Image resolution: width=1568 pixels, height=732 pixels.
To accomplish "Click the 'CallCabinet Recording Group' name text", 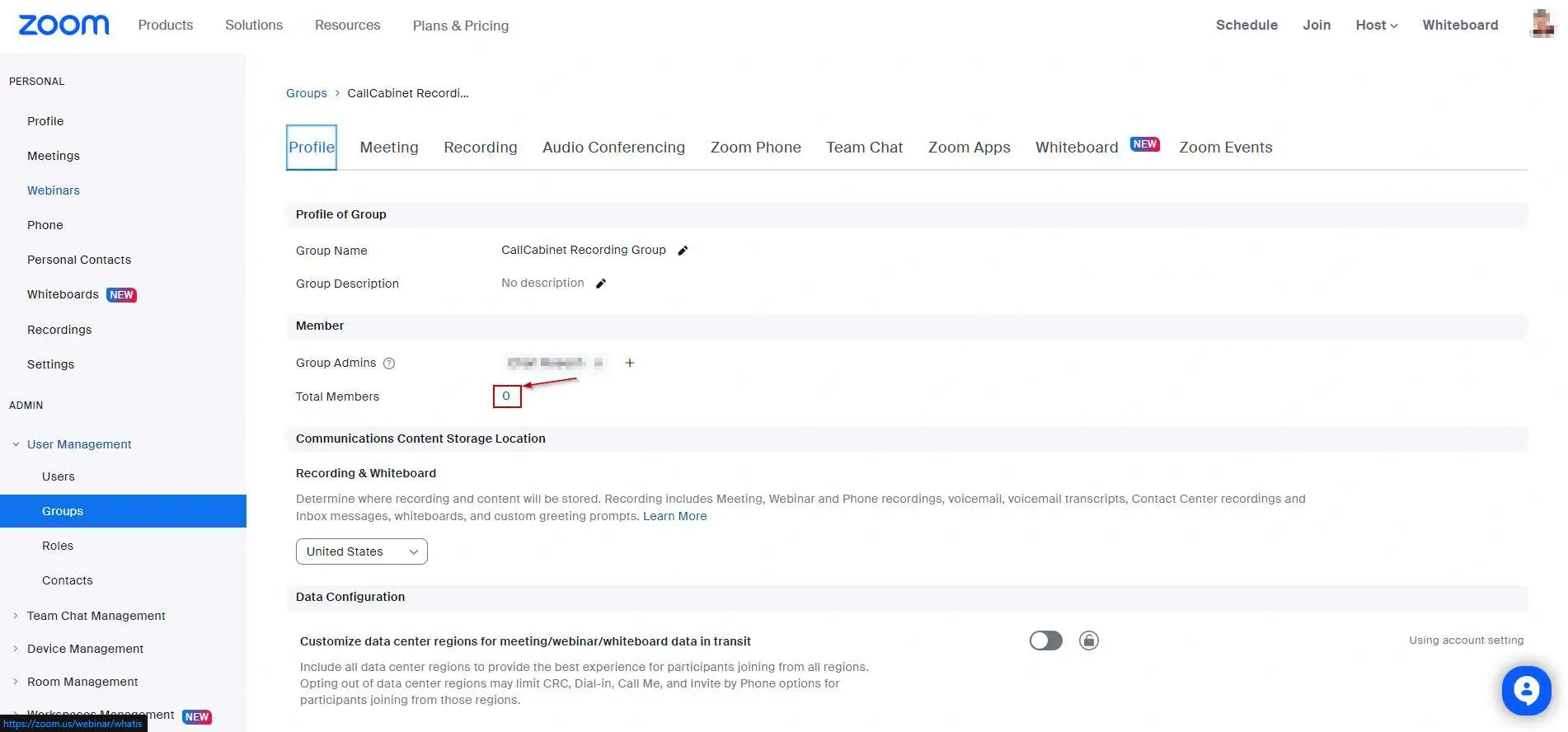I will pos(584,250).
